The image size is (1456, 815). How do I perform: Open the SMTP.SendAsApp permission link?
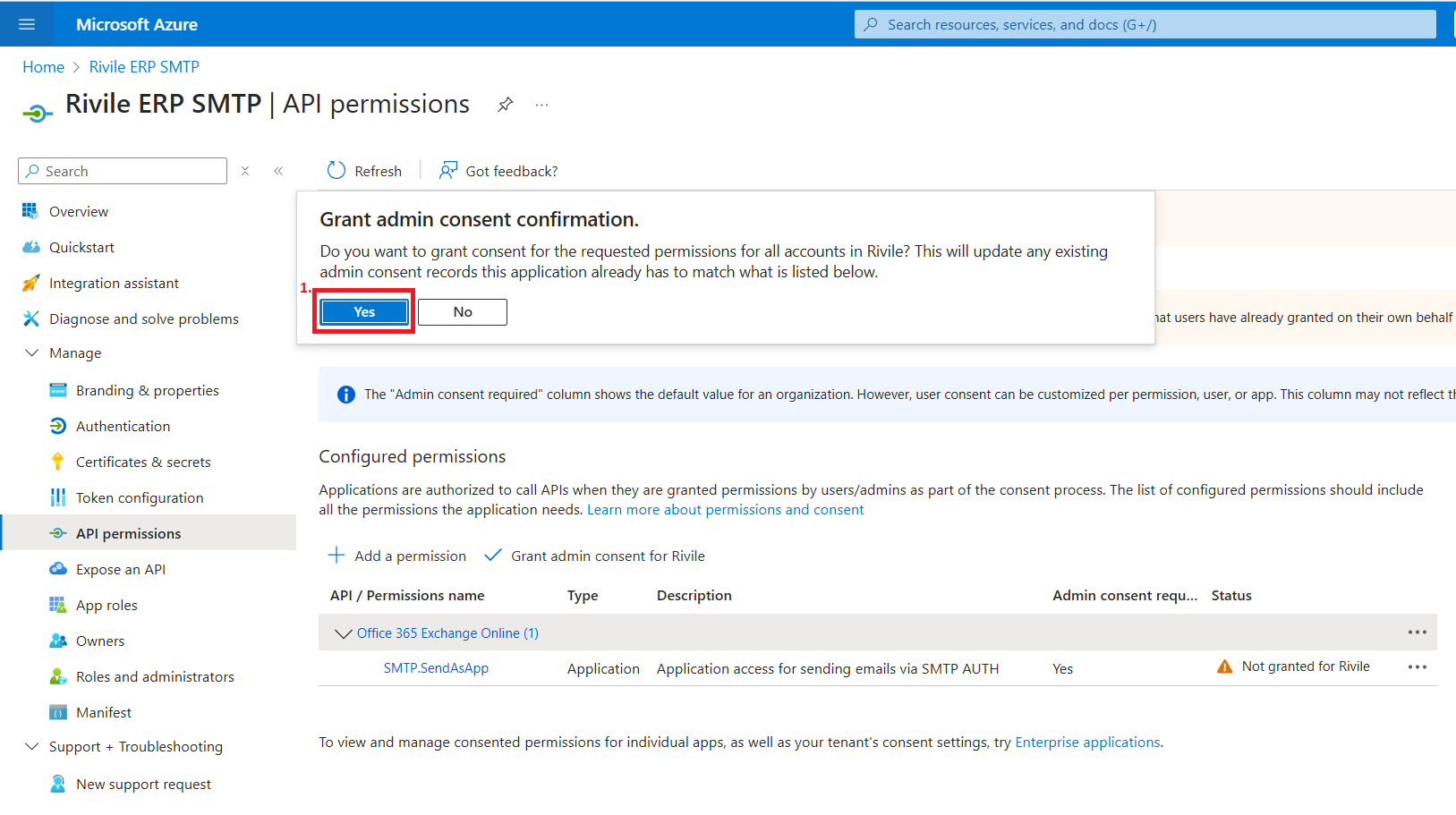[436, 668]
